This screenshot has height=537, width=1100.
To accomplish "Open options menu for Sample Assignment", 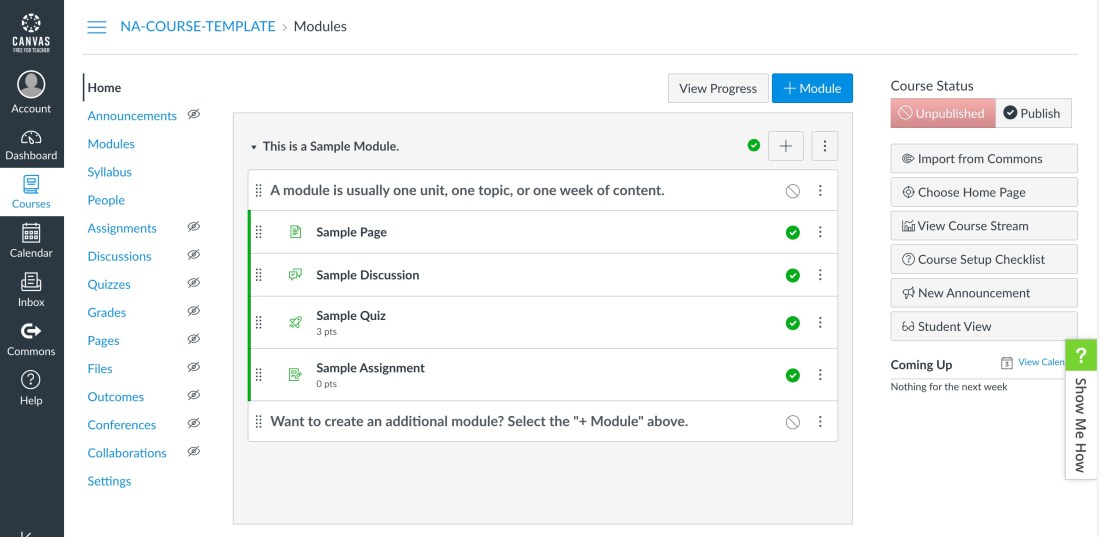I will [x=820, y=375].
